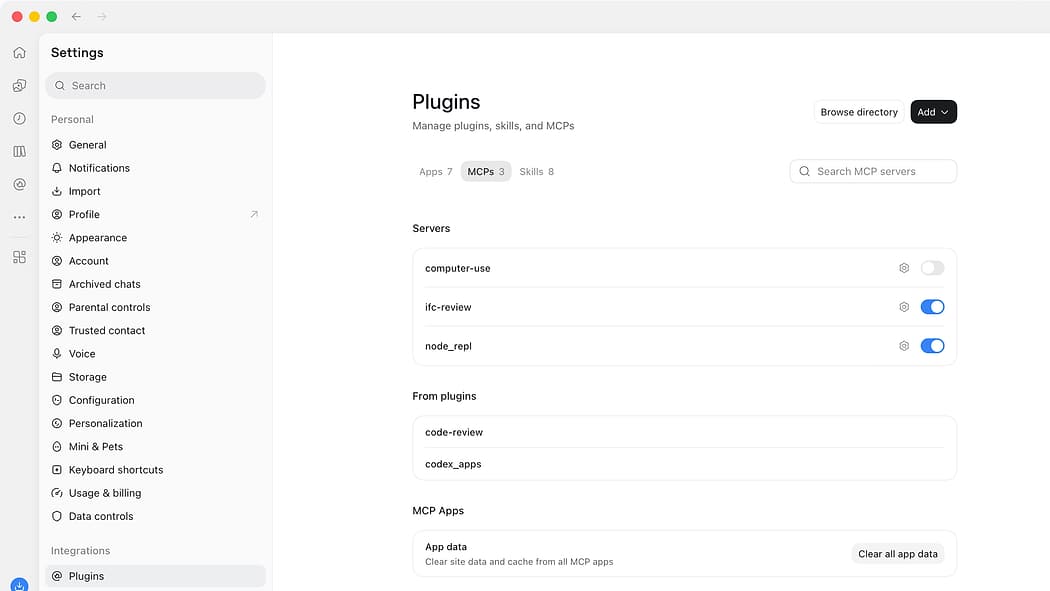Click the ifc-review server name
The height and width of the screenshot is (591, 1050).
pos(448,307)
